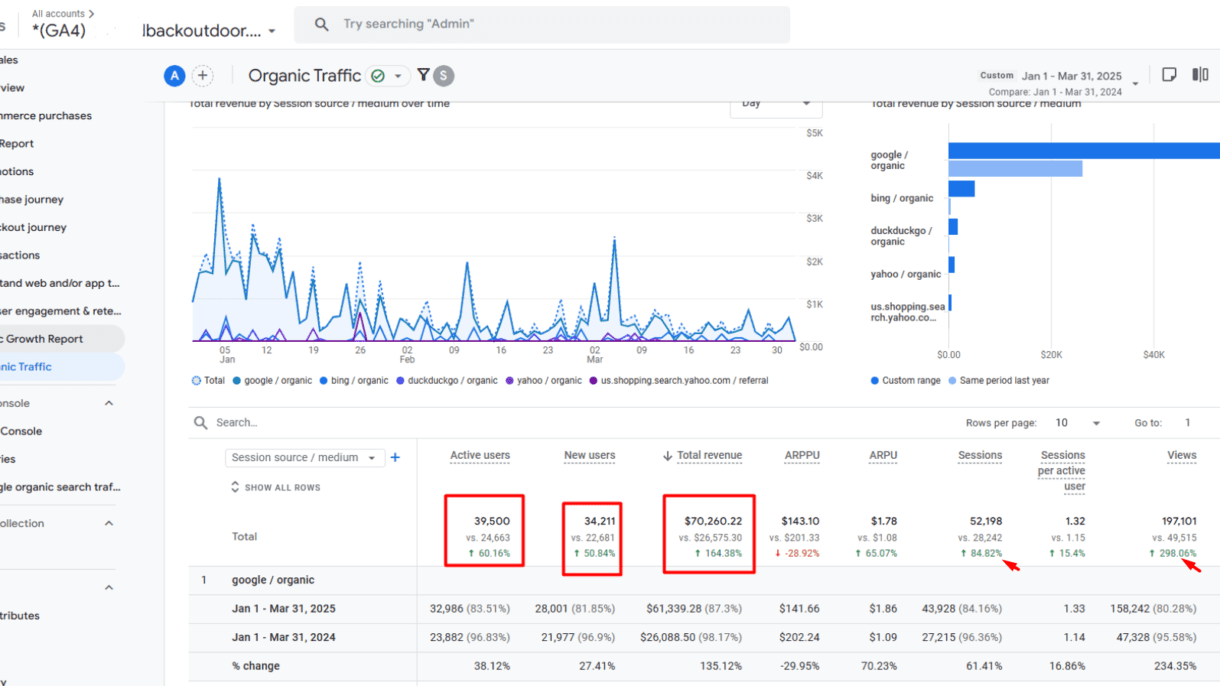Open the filter funnel icon beside report title

click(423, 75)
